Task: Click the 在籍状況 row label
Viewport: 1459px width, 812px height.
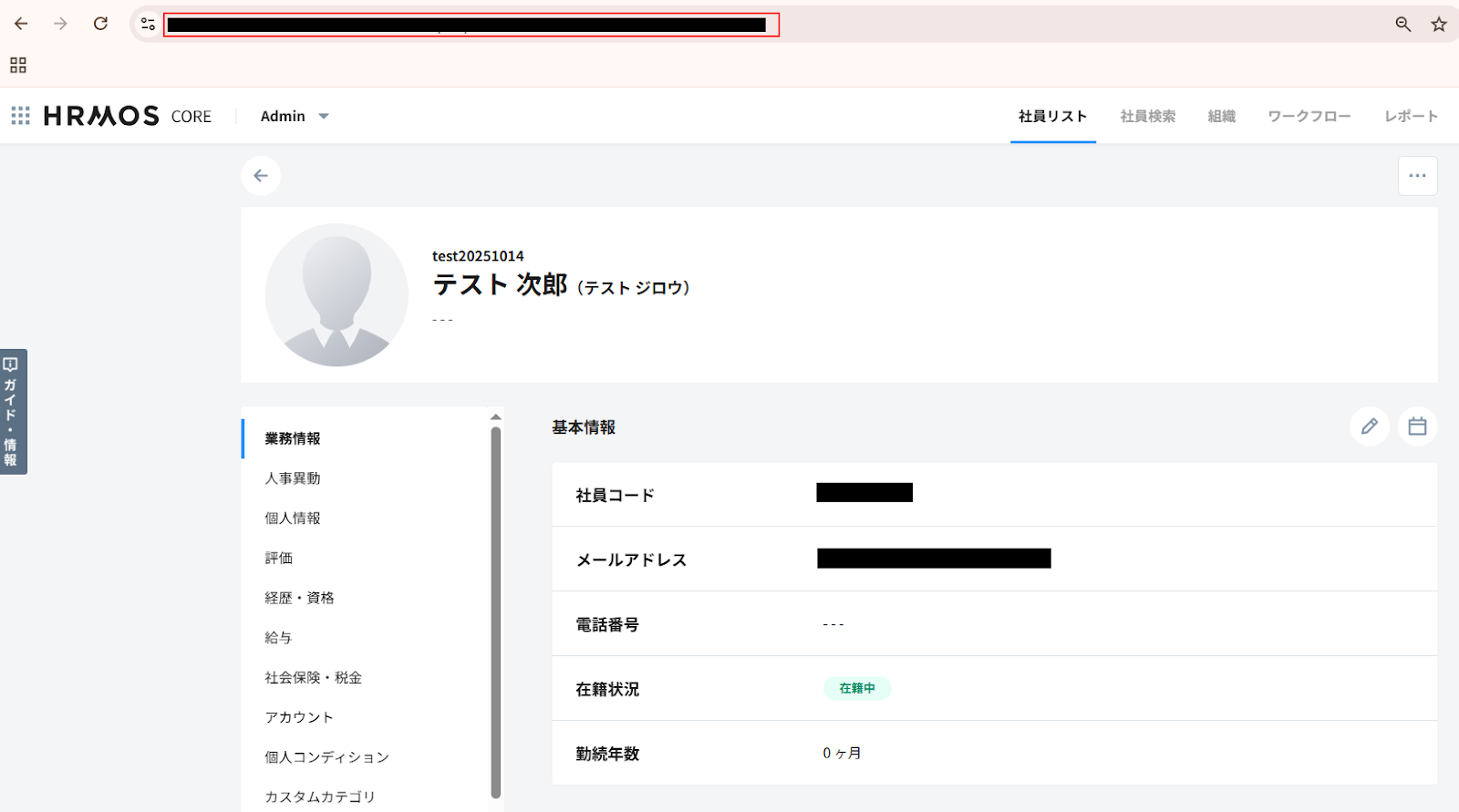Action: pyautogui.click(x=607, y=690)
